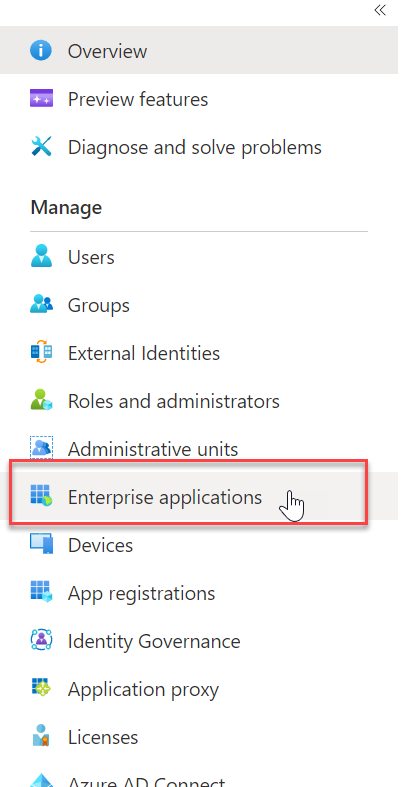Open App registrations
The height and width of the screenshot is (787, 402).
[142, 593]
